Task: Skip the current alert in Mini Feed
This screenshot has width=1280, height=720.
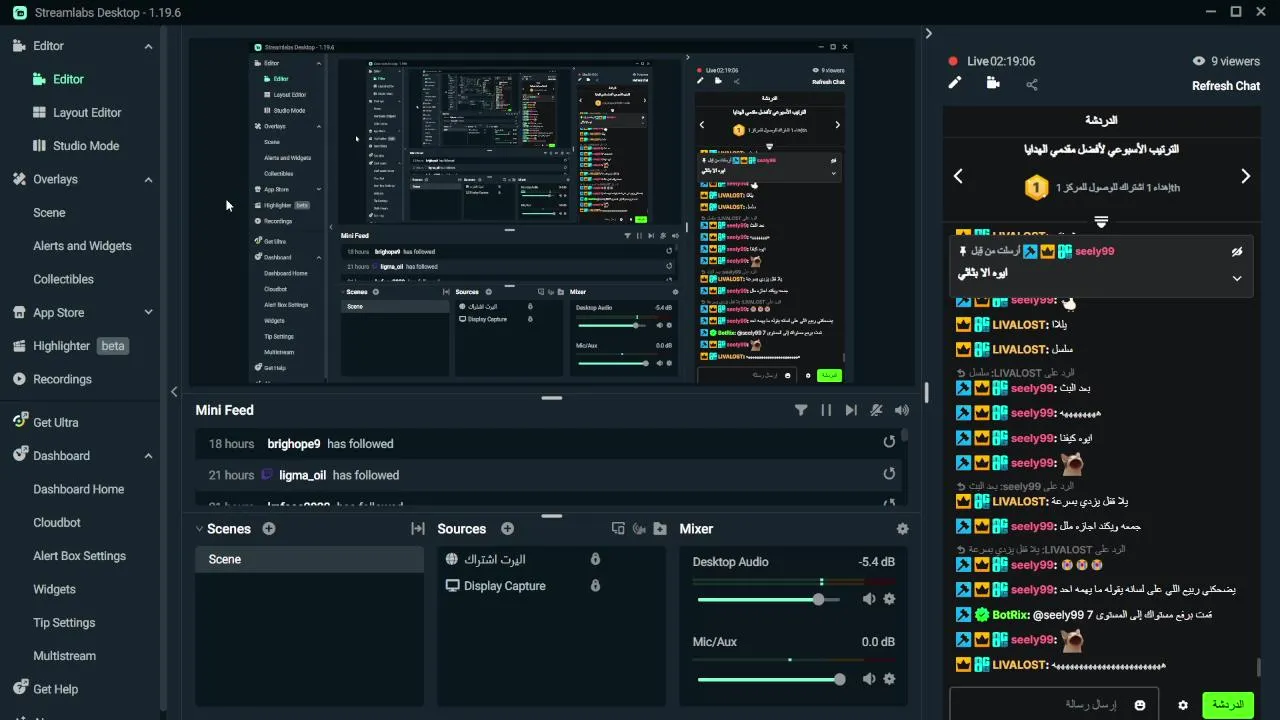Action: 851,410
